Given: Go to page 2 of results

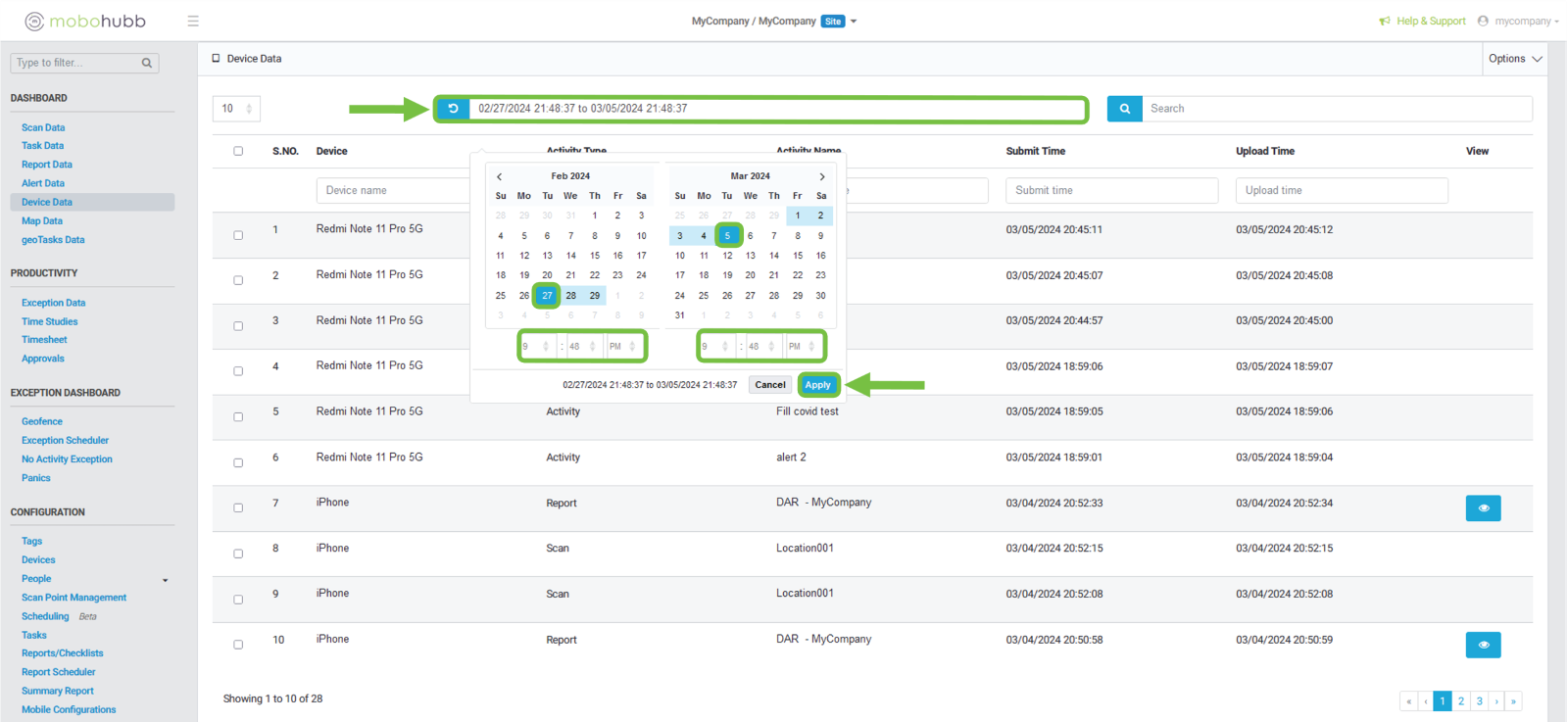Looking at the screenshot, I should click(x=1460, y=701).
